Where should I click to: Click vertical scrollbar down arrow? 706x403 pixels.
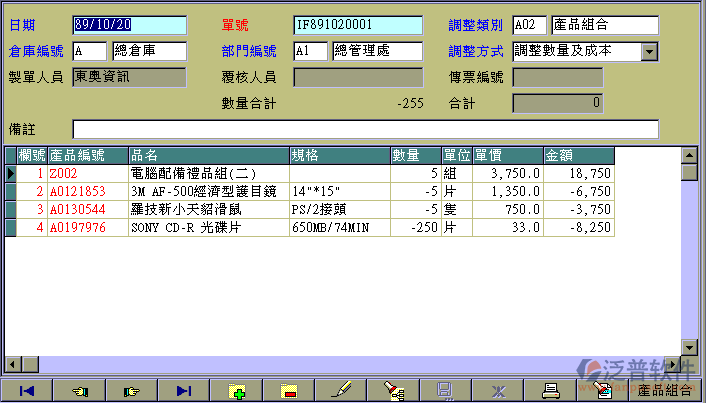coord(689,347)
